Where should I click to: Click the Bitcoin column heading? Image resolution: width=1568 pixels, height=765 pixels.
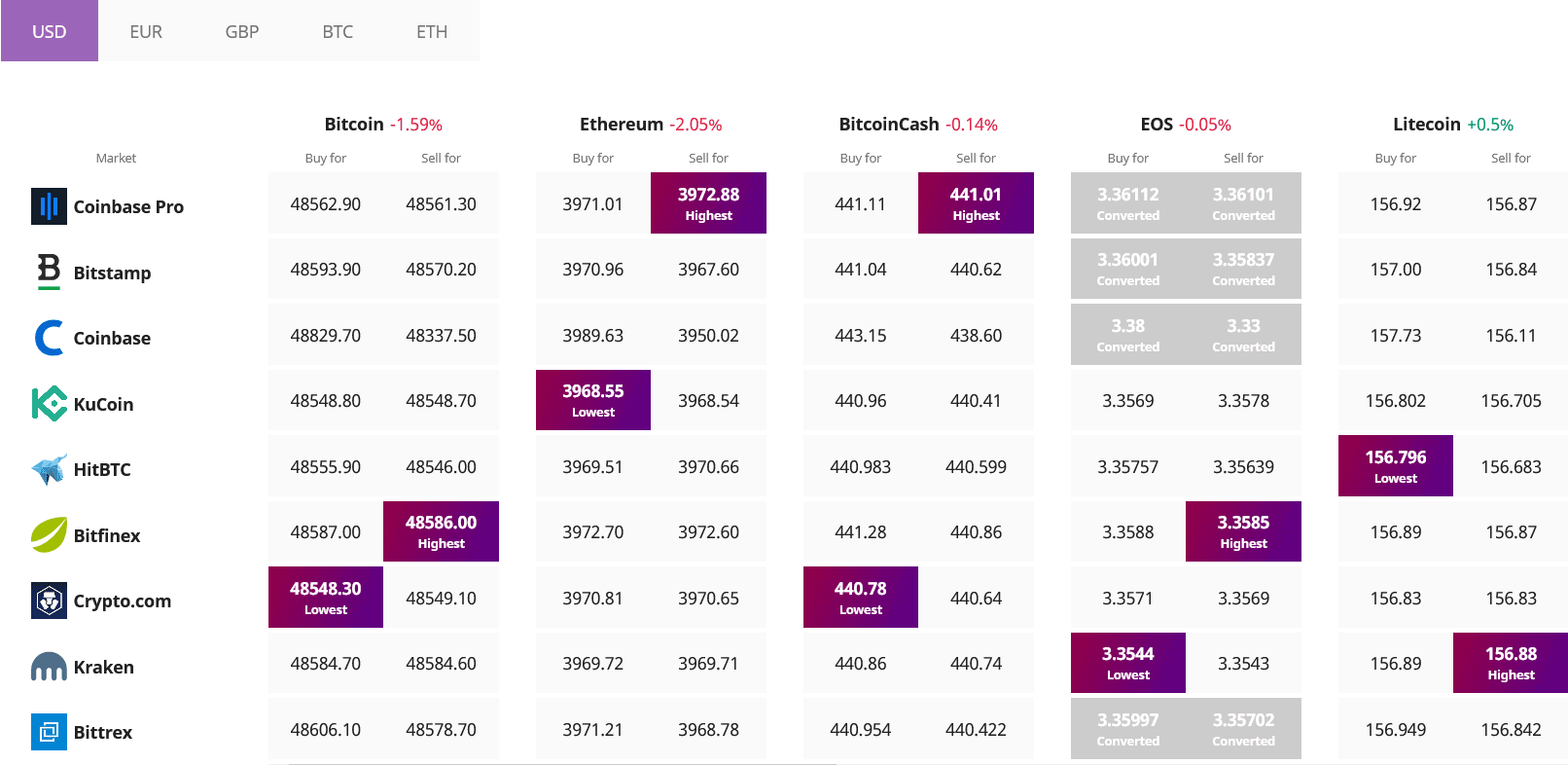(x=354, y=124)
